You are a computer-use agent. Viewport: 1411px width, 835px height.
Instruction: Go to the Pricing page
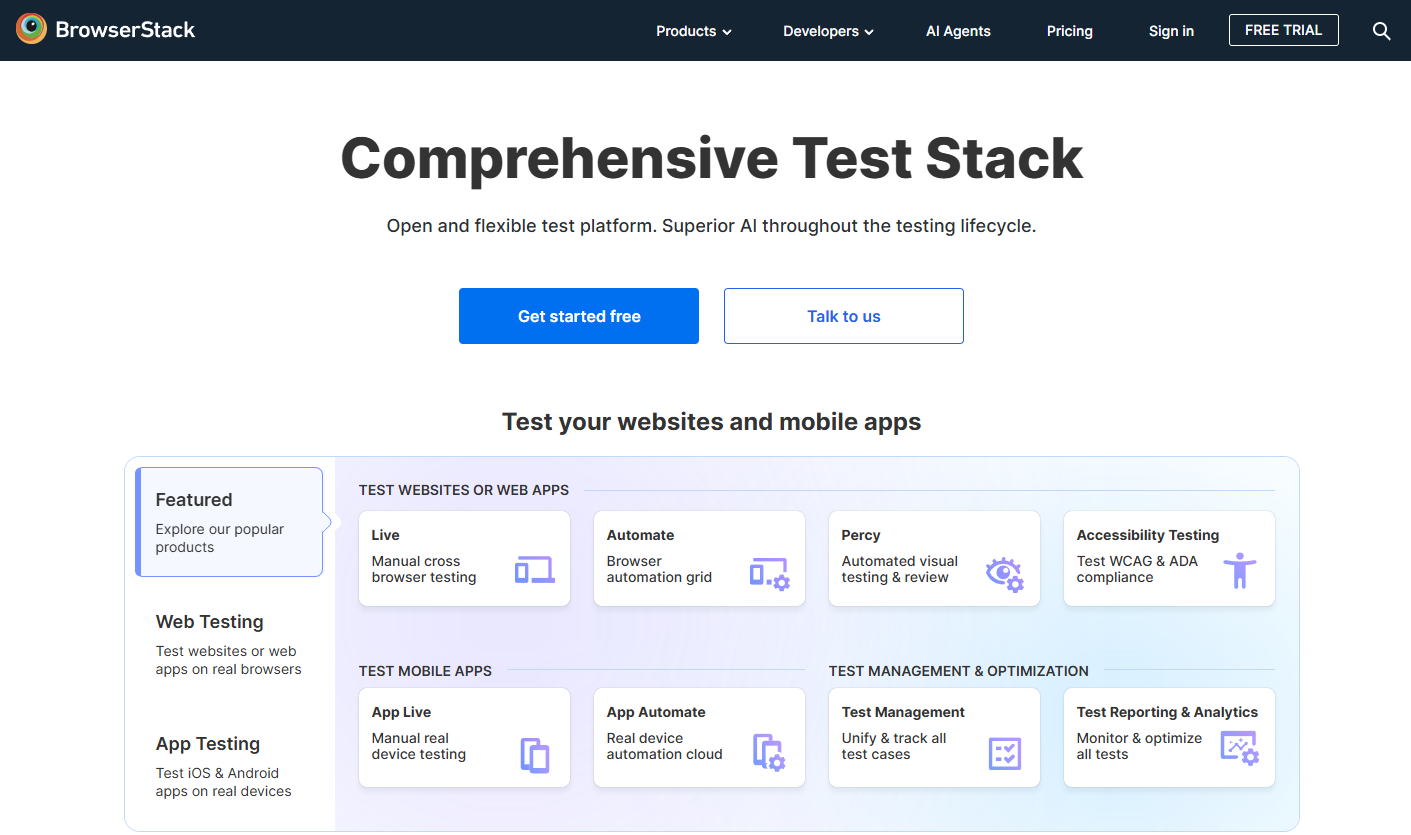pos(1070,31)
